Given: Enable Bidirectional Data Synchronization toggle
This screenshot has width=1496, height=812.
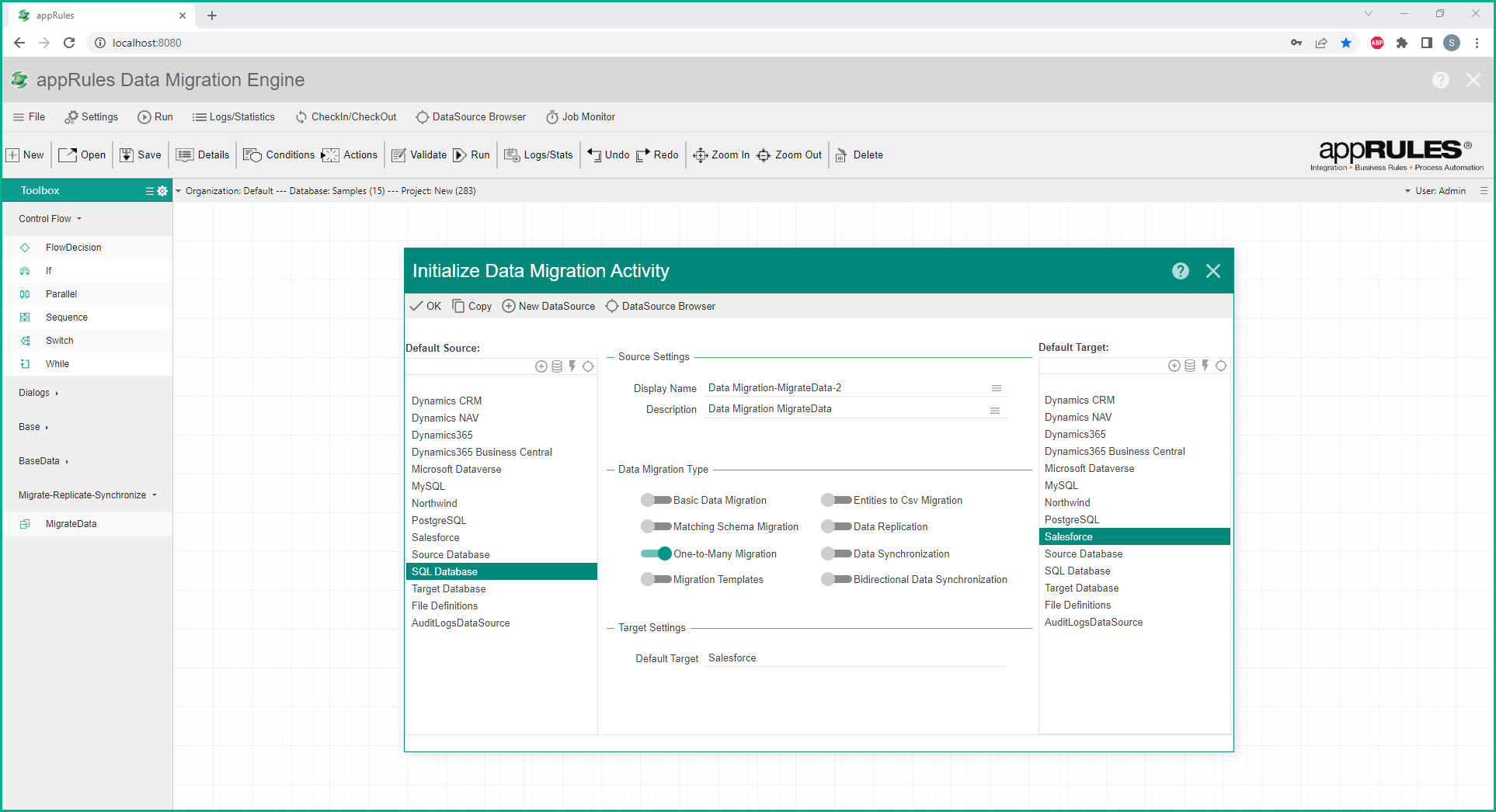Looking at the screenshot, I should tap(837, 579).
